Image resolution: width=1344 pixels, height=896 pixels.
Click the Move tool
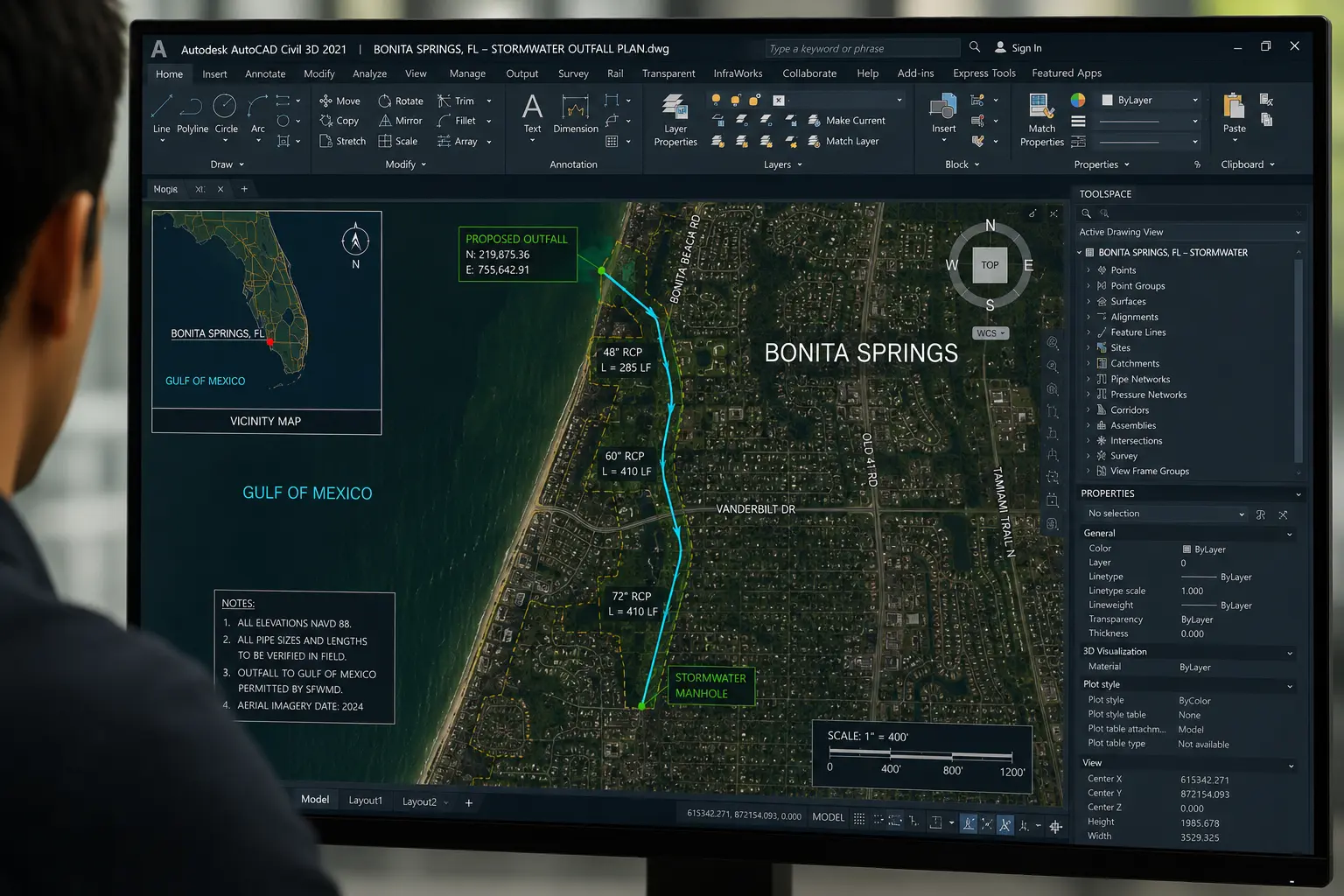(339, 101)
